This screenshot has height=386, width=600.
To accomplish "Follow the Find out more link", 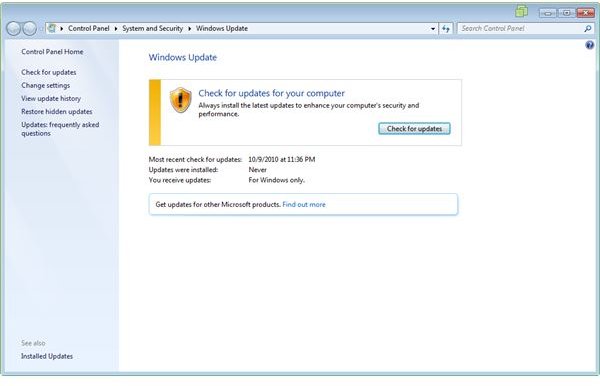I will point(304,204).
